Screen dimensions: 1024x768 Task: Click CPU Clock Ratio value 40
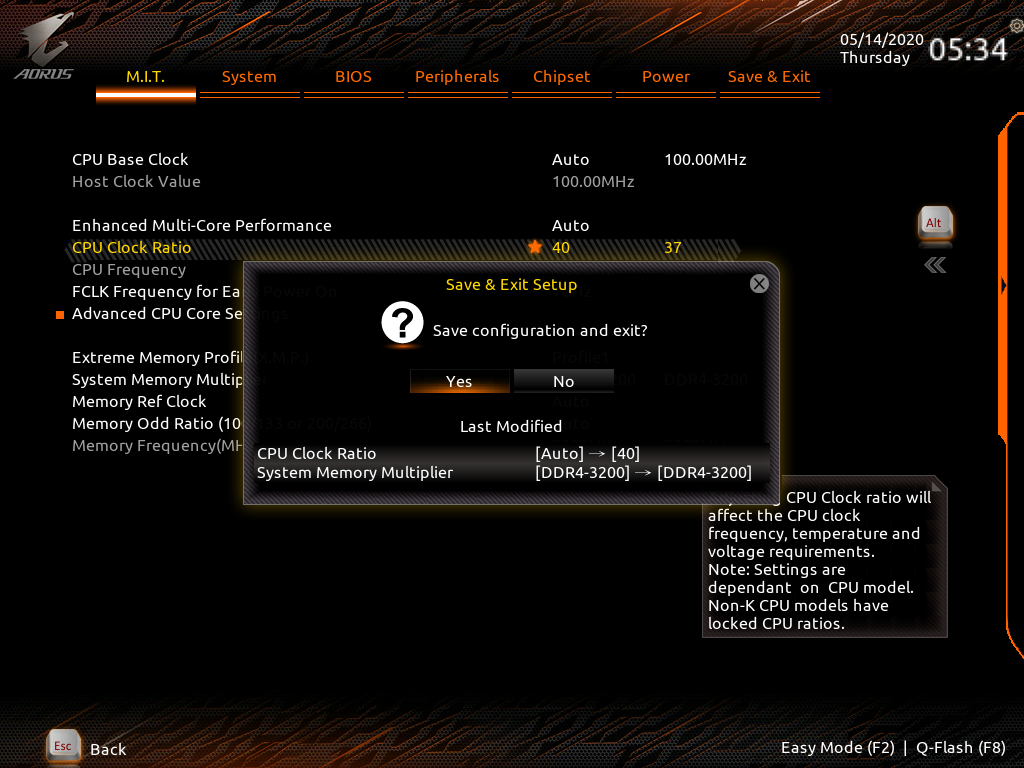tap(561, 248)
